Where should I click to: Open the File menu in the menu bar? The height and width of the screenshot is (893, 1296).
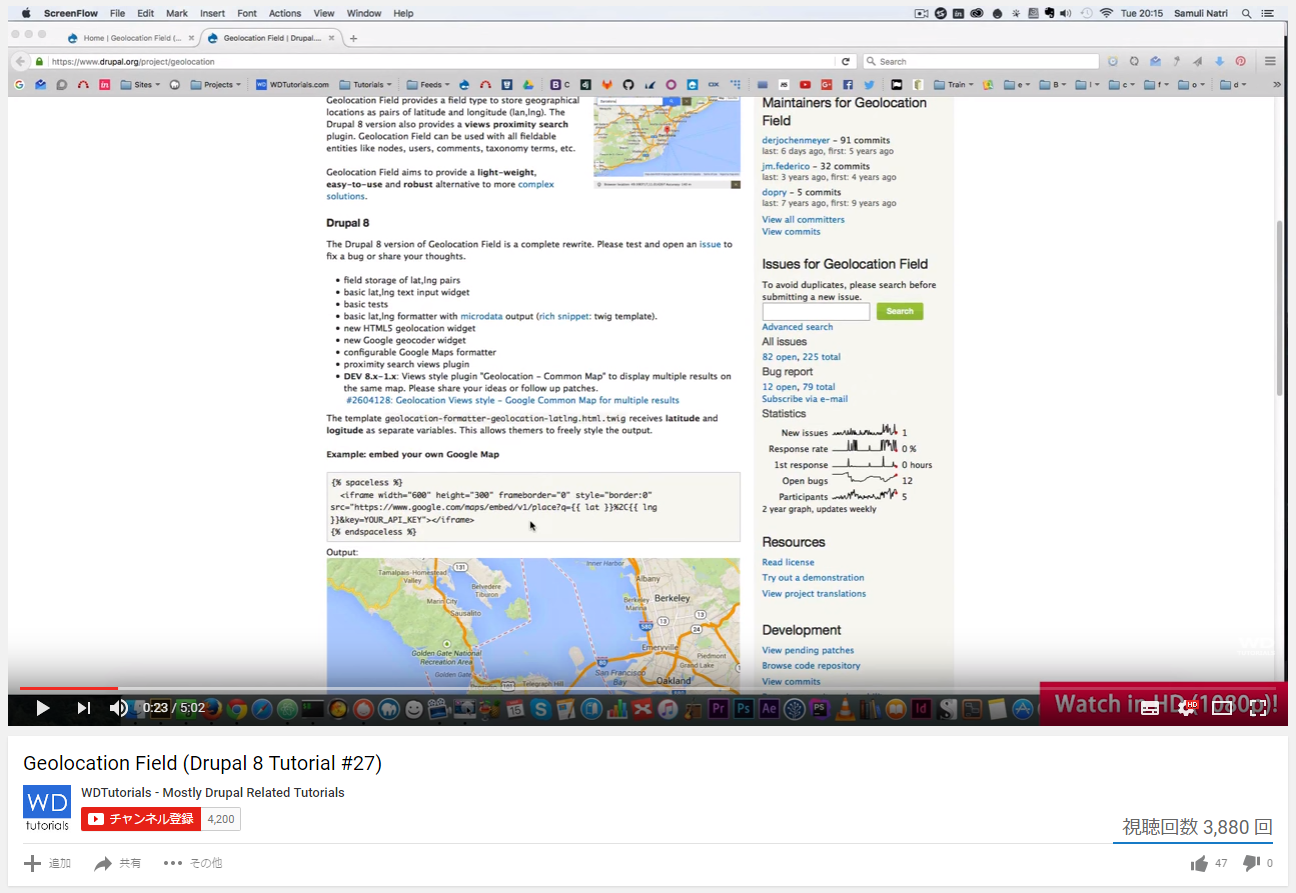(x=117, y=13)
